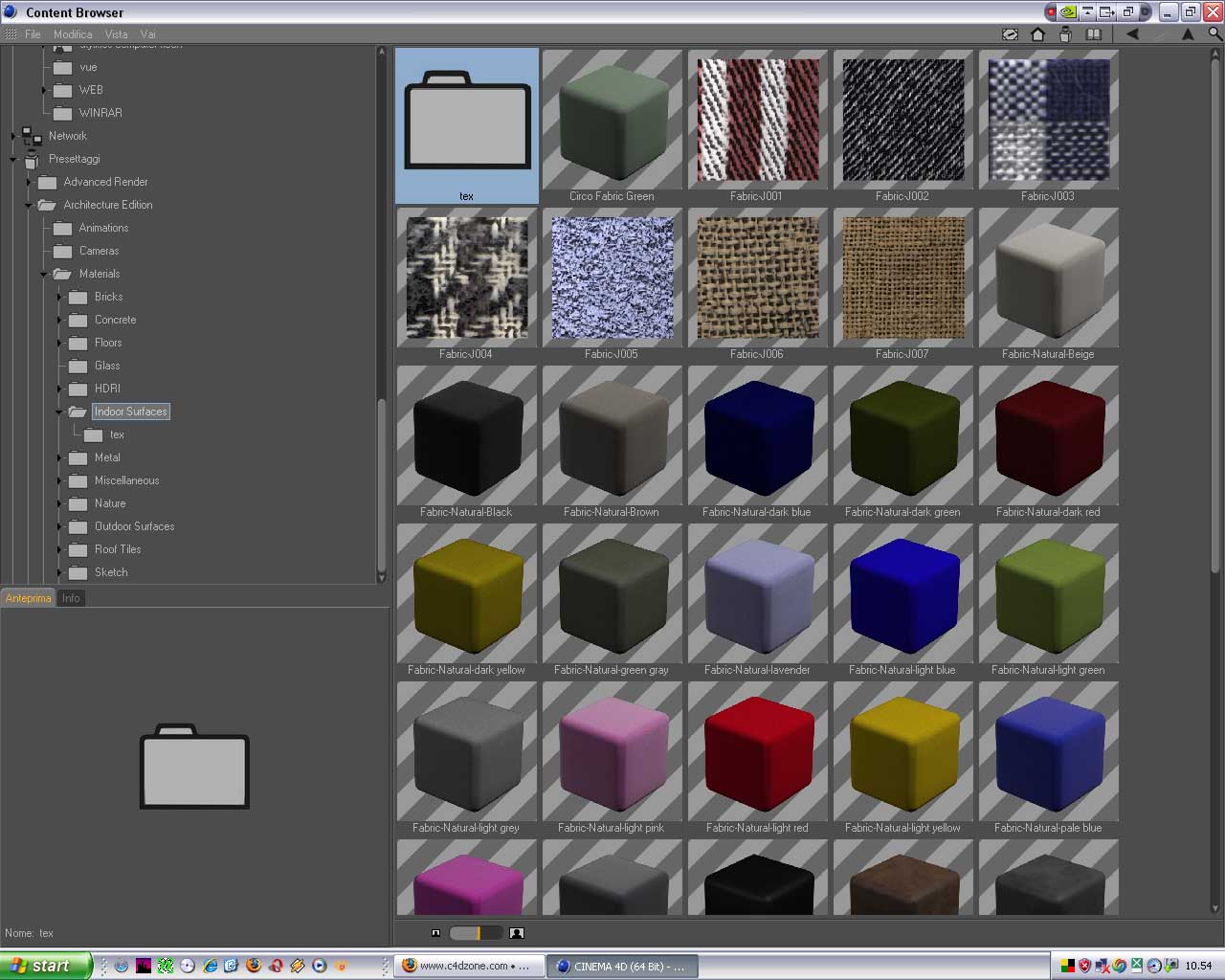Click the home icon in the browser toolbar
The width and height of the screenshot is (1225, 980).
tap(1037, 34)
